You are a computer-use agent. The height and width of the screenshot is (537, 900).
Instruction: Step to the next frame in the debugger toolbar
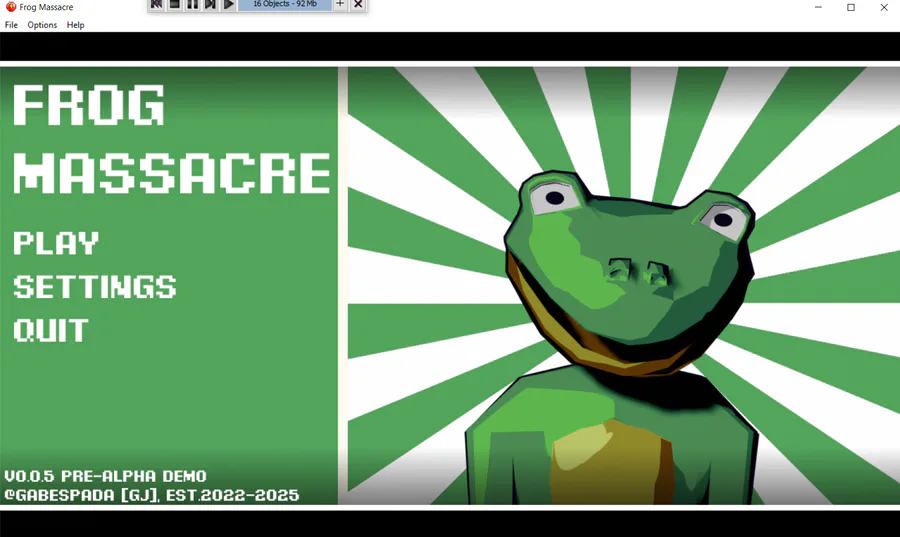click(210, 4)
